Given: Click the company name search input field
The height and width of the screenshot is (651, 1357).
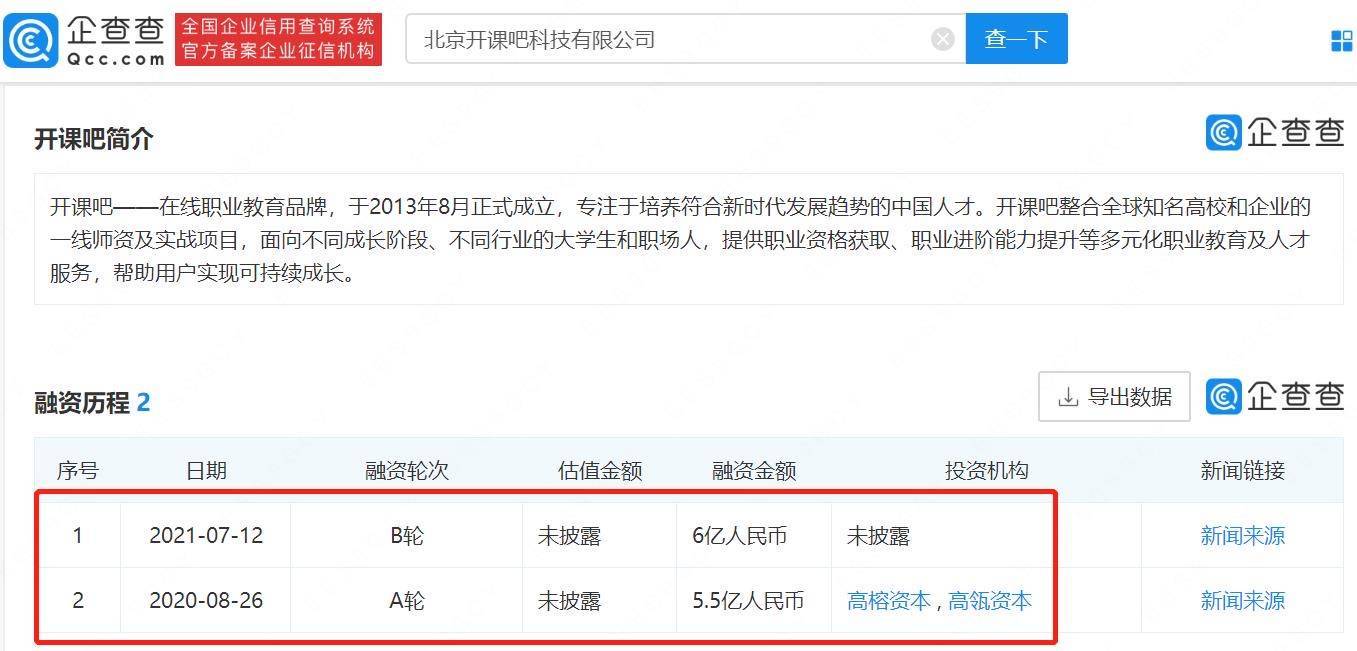Looking at the screenshot, I should 670,39.
